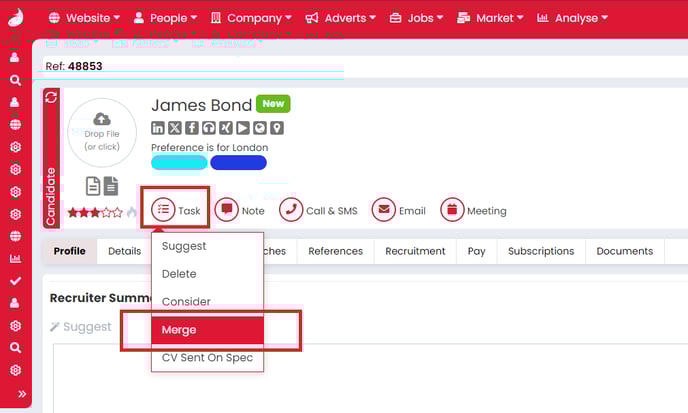Image resolution: width=688 pixels, height=413 pixels.
Task: Click the Meeting calendar icon
Action: click(452, 210)
